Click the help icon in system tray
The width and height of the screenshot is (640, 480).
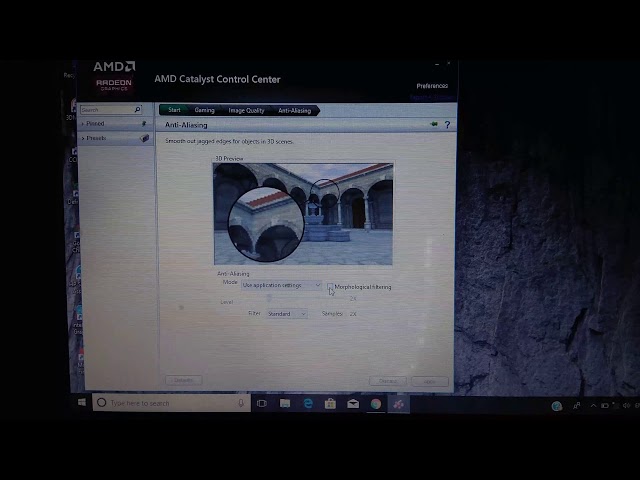(x=557, y=406)
